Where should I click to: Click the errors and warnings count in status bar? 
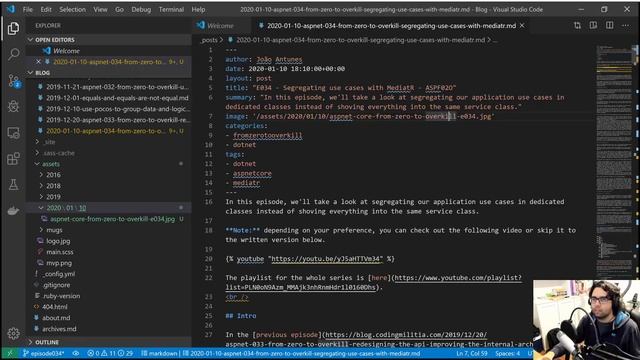pos(110,353)
